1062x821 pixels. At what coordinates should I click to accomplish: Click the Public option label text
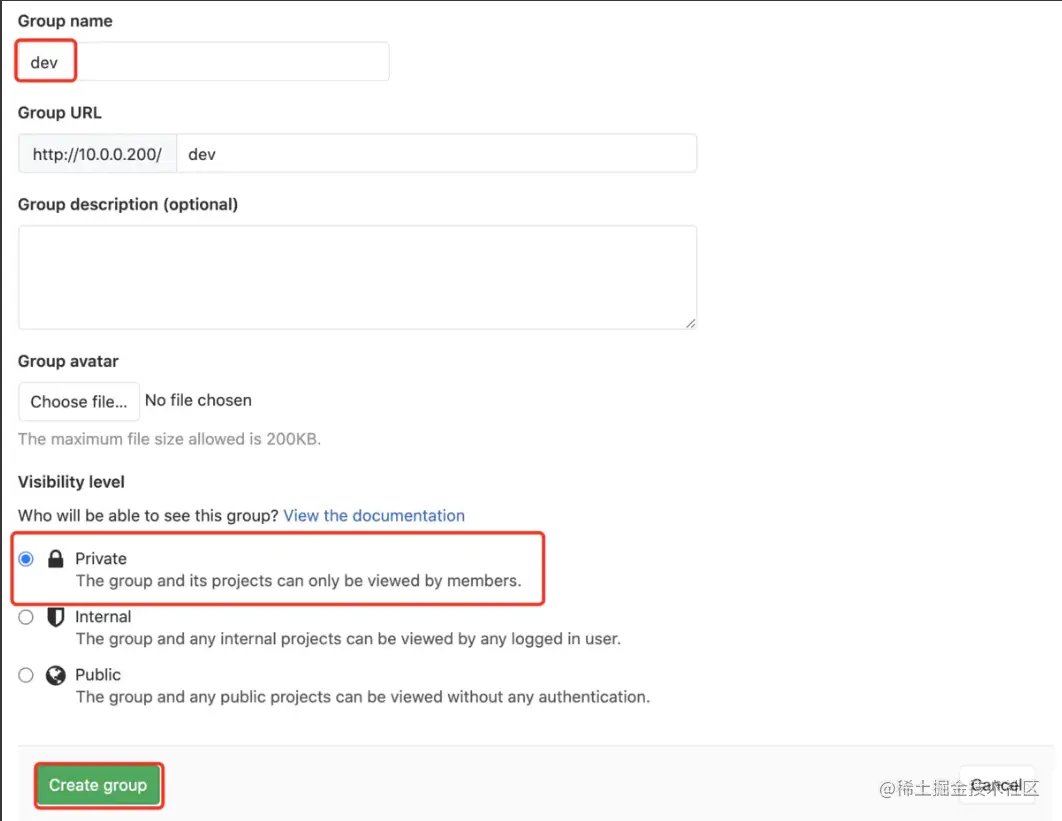[98, 675]
